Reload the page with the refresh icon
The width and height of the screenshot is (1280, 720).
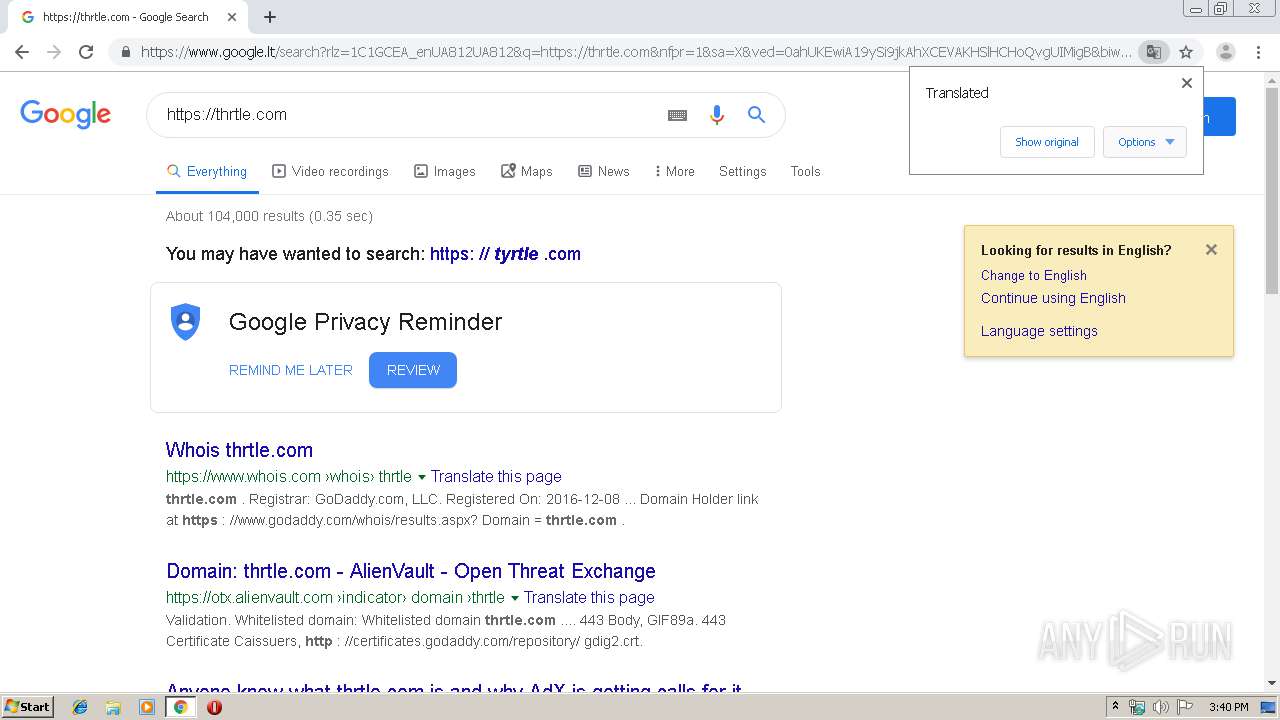pos(86,52)
